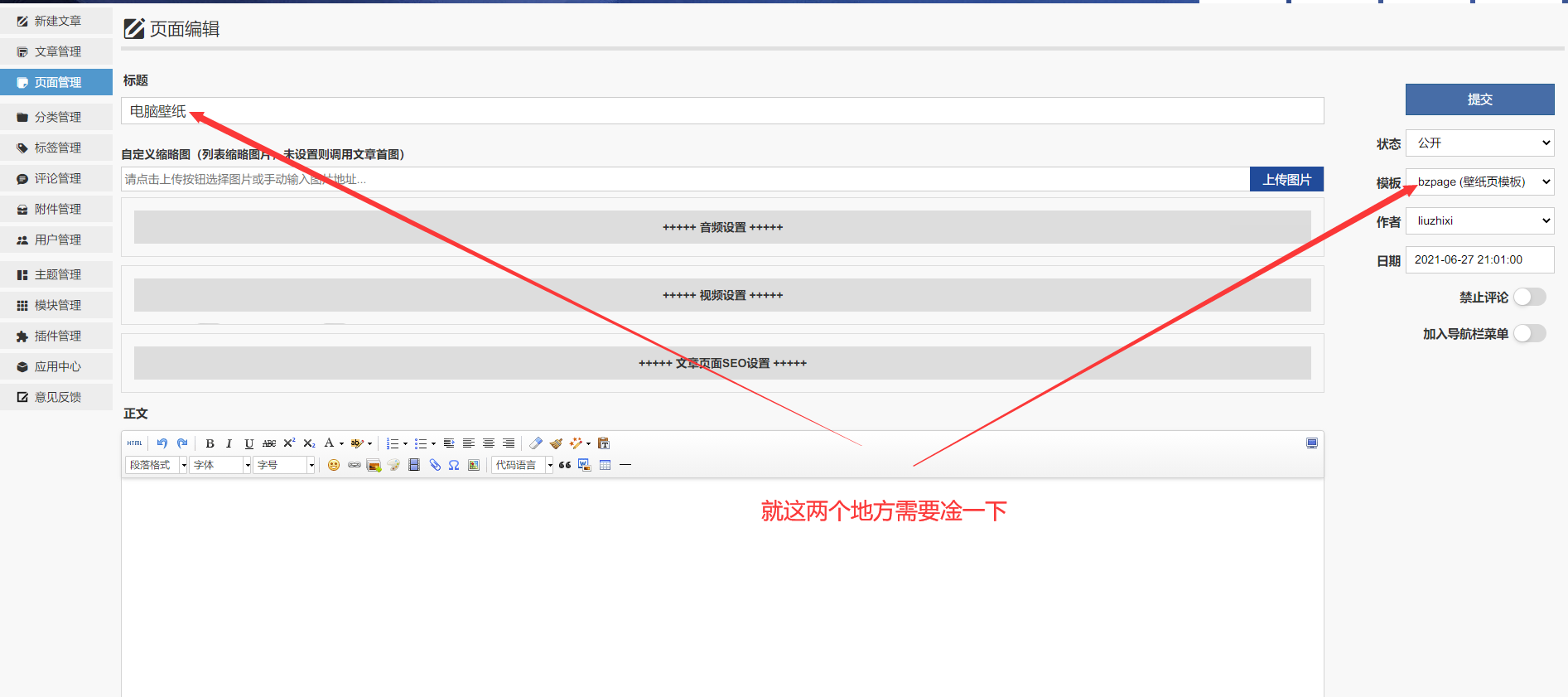Click the eraser clear-formatting icon

(x=536, y=443)
